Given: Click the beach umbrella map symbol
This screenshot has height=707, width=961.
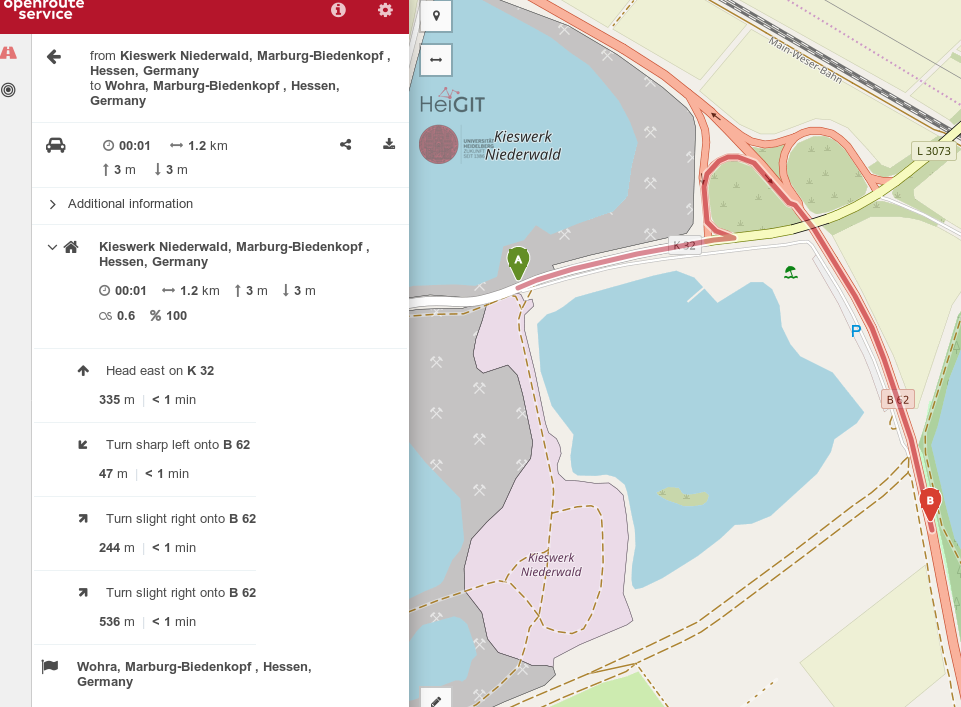Looking at the screenshot, I should click(x=791, y=273).
